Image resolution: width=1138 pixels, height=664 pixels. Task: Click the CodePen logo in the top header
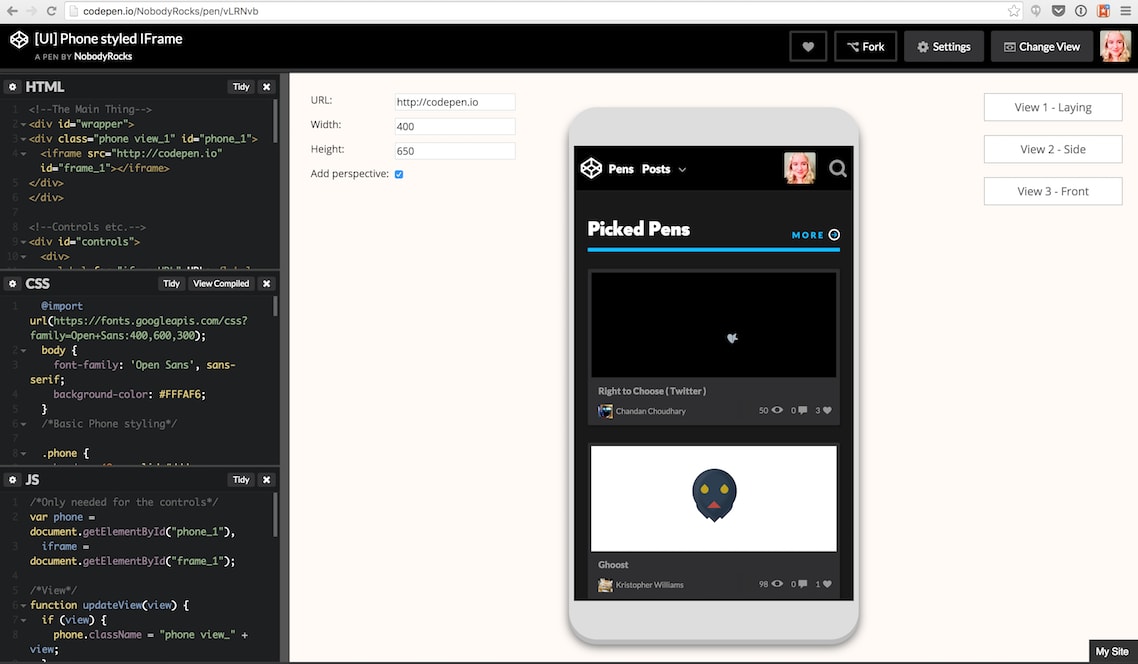18,38
